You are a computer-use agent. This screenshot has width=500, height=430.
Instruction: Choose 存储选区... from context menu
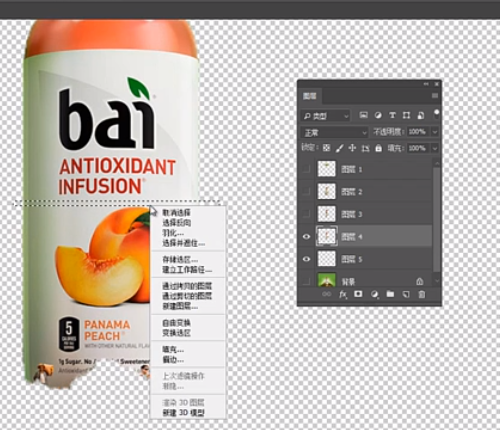[x=180, y=259]
